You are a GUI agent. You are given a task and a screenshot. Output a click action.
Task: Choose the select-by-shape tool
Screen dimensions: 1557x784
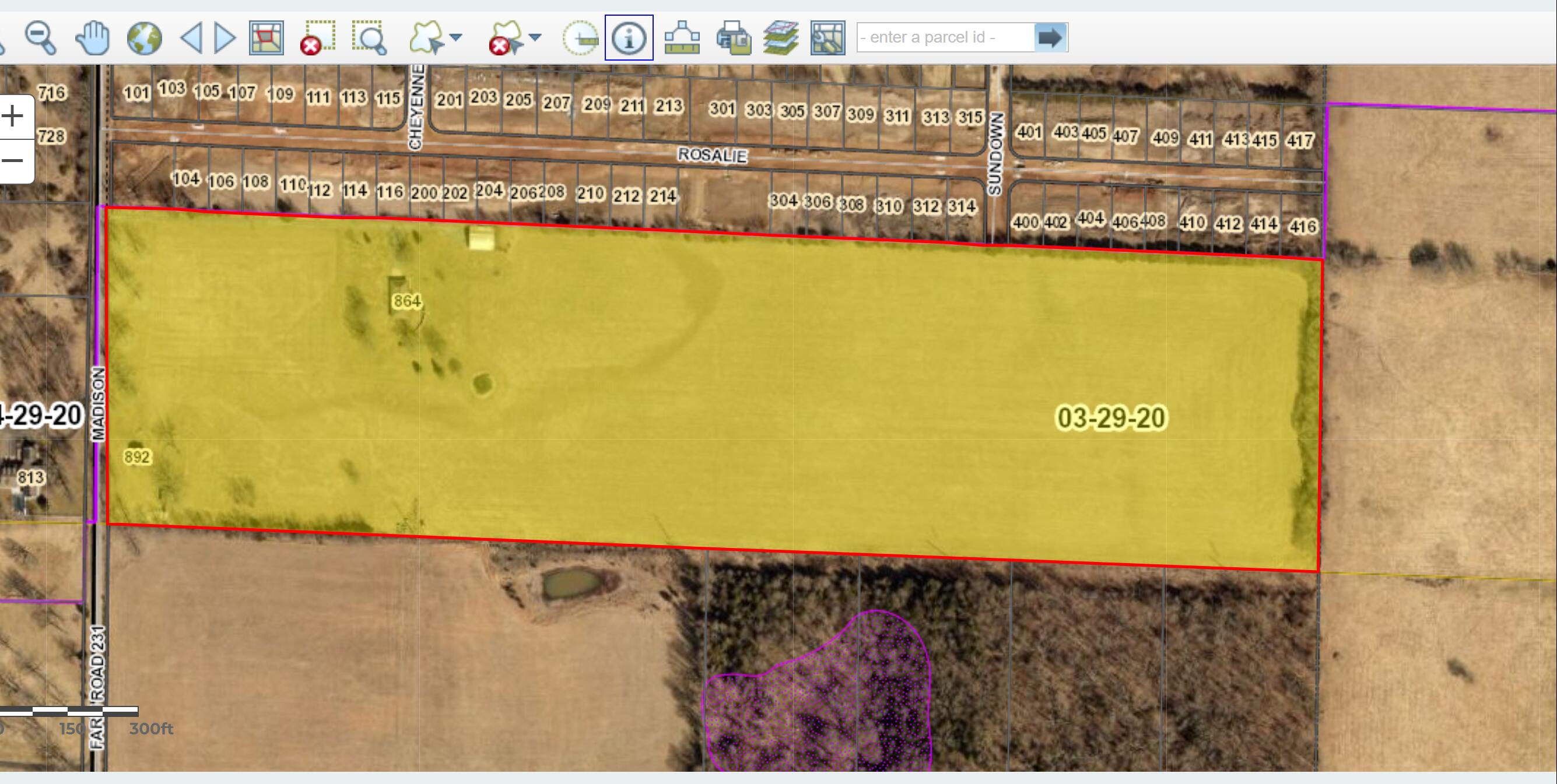pyautogui.click(x=427, y=38)
